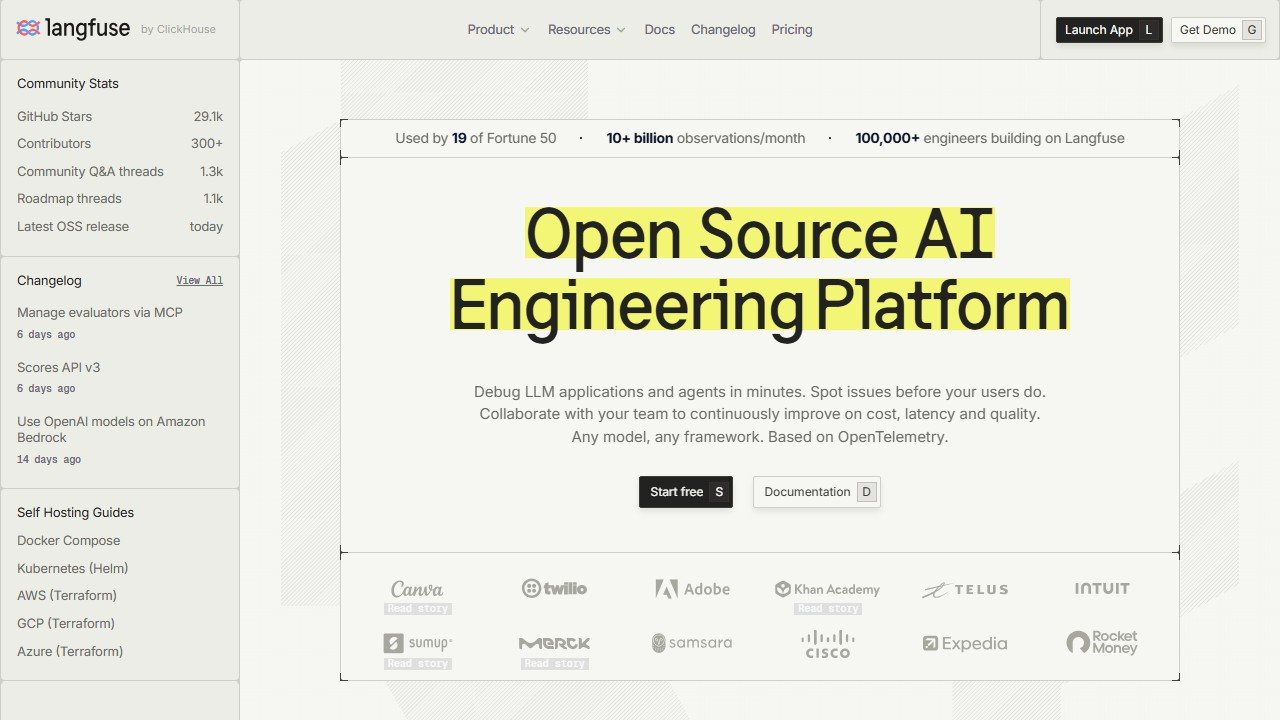Click Read story under Canva
Viewport: 1280px width, 720px height.
point(418,609)
